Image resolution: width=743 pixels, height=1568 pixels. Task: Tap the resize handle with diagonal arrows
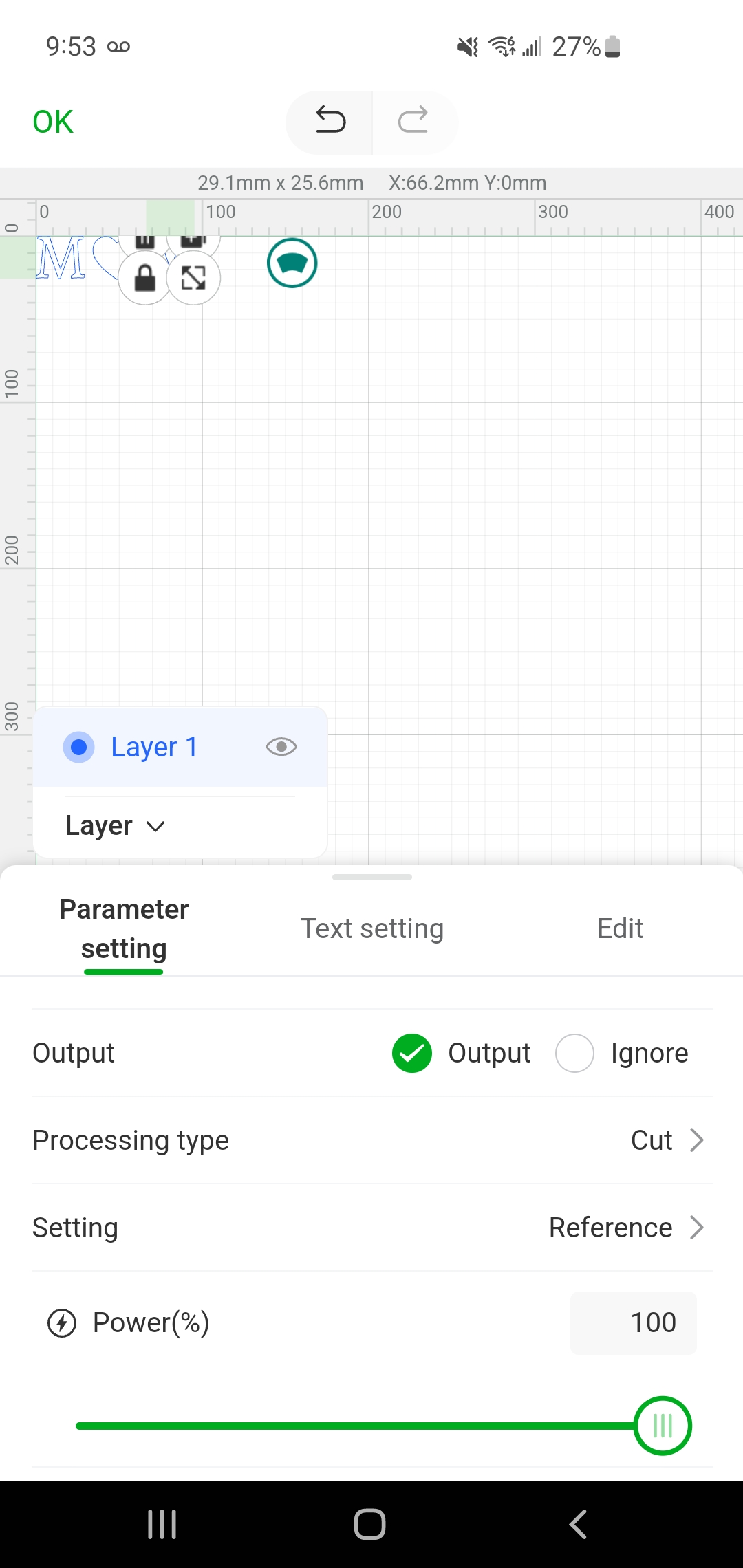(193, 278)
